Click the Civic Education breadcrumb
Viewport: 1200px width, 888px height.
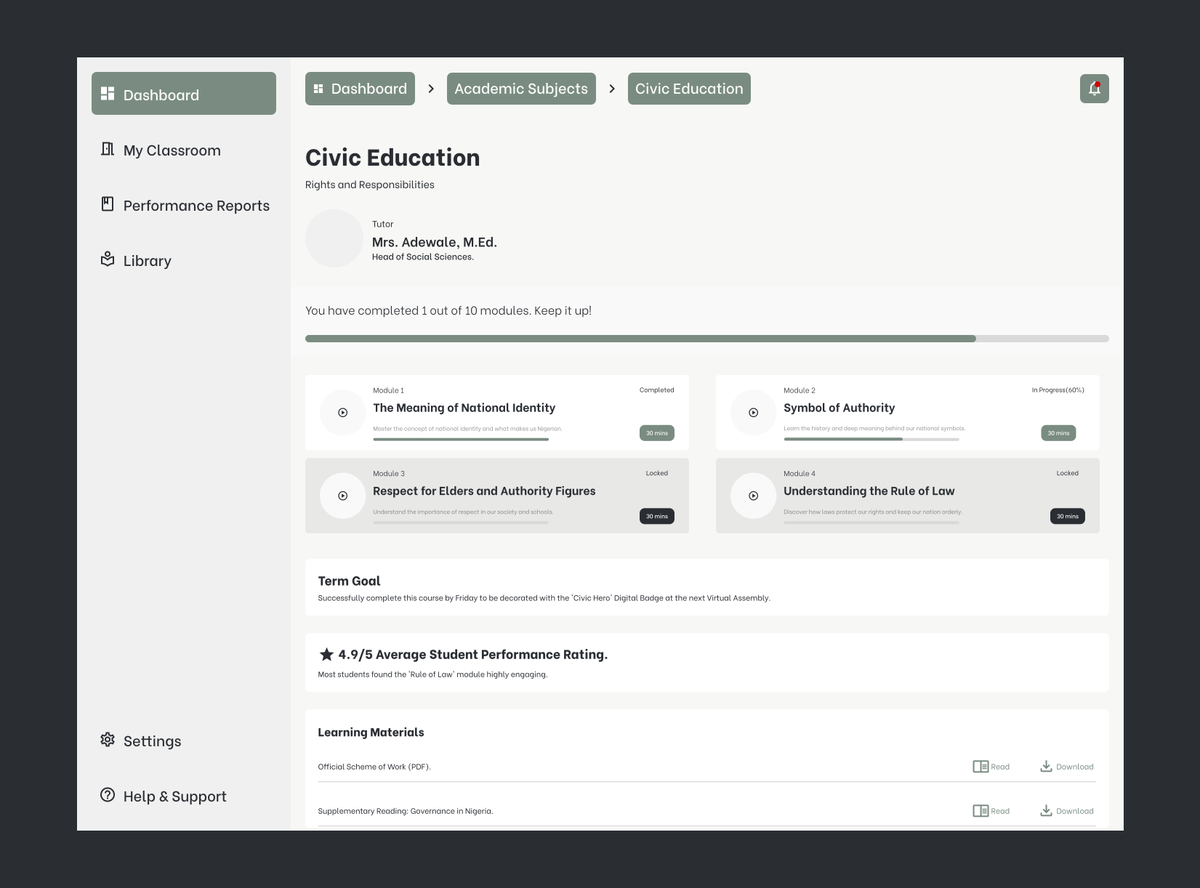[689, 88]
